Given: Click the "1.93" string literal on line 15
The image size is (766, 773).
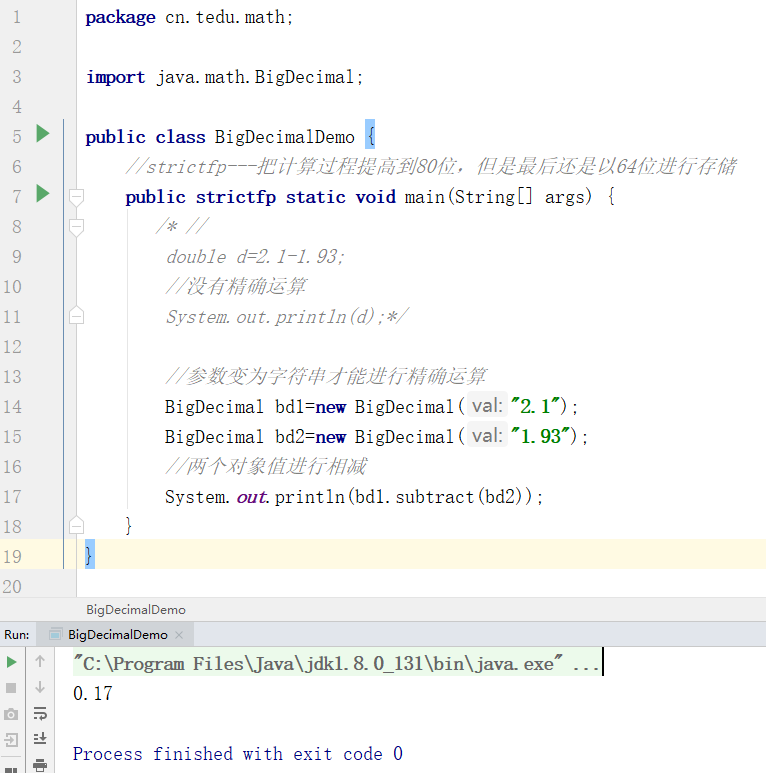Looking at the screenshot, I should click(x=541, y=436).
